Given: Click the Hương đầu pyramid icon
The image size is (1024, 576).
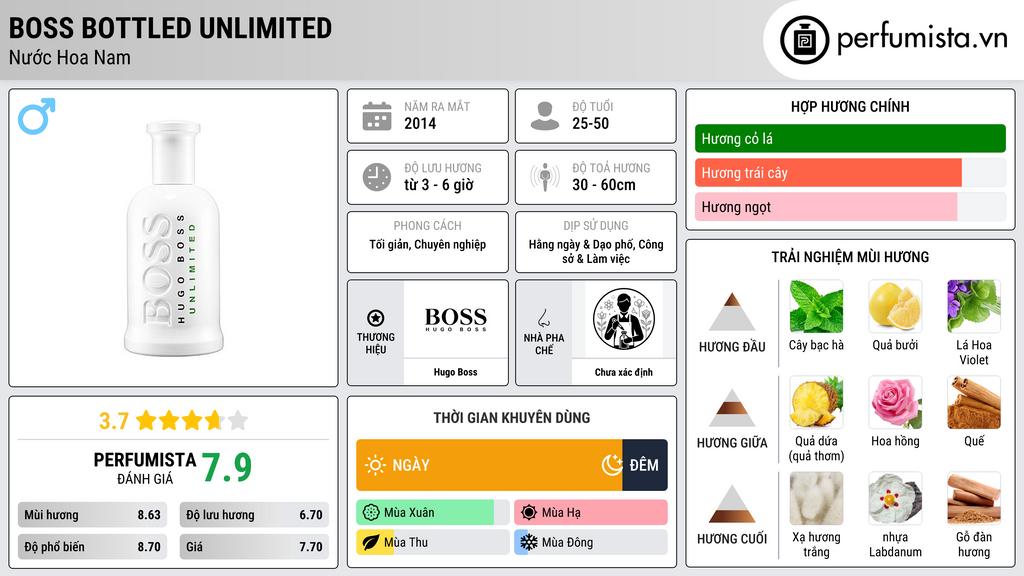Looking at the screenshot, I should pos(732,312).
